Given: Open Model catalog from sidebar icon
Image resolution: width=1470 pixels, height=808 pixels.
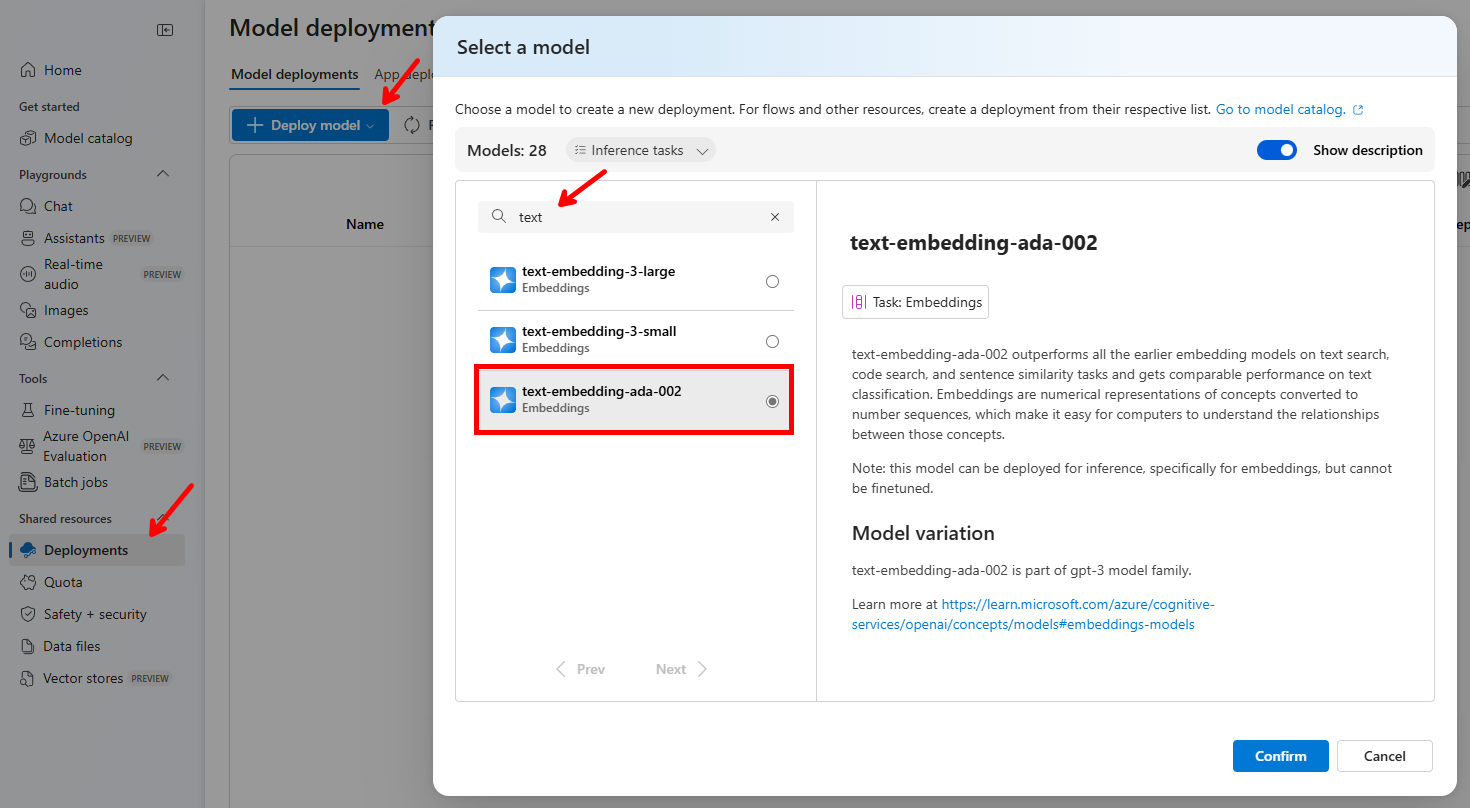Looking at the screenshot, I should click(x=28, y=138).
